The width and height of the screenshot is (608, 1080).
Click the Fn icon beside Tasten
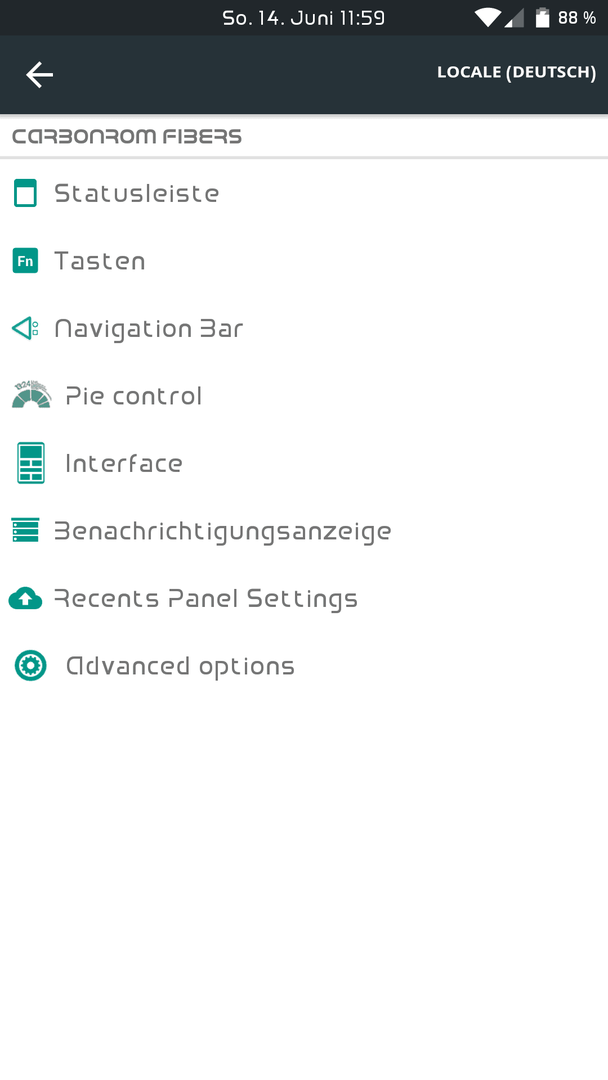(25, 261)
